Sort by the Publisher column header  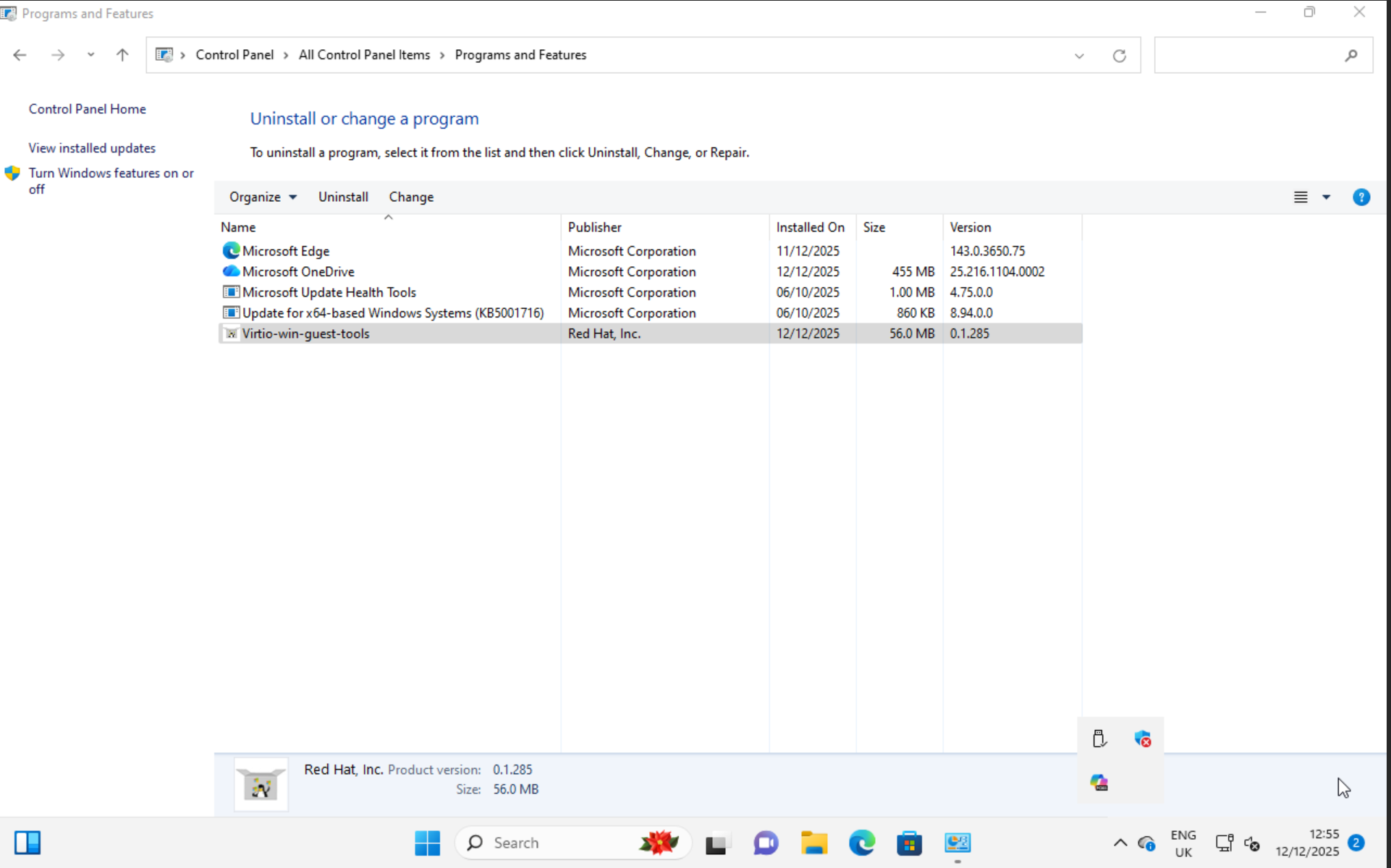(594, 227)
